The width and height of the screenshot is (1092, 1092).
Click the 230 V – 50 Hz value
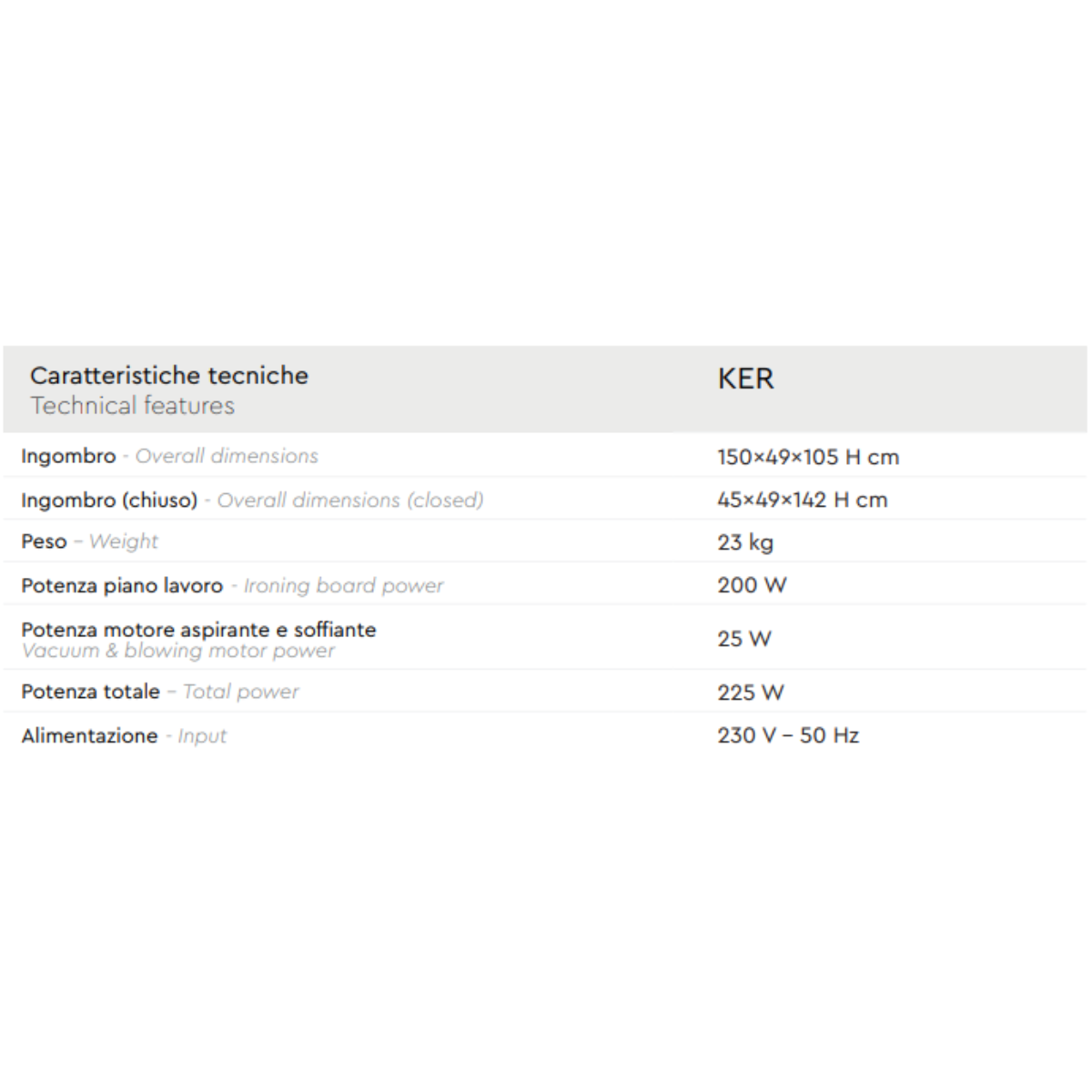[787, 735]
